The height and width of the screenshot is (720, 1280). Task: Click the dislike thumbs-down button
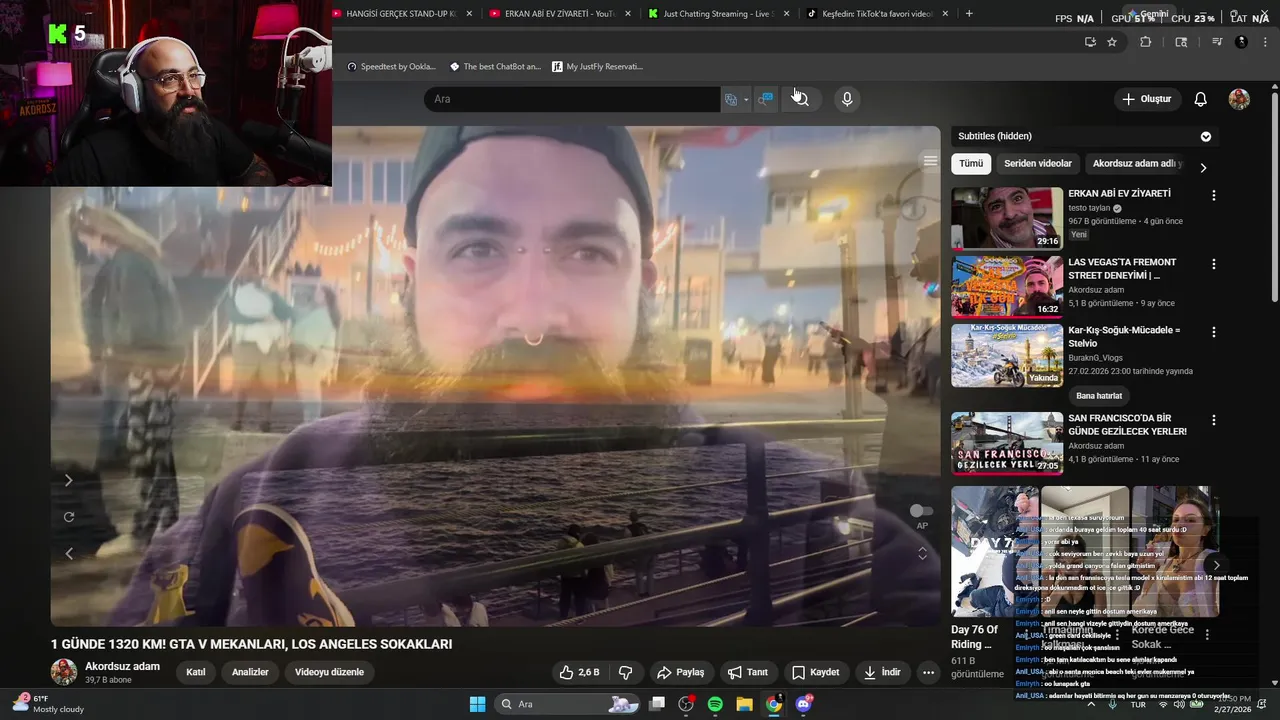[626, 673]
